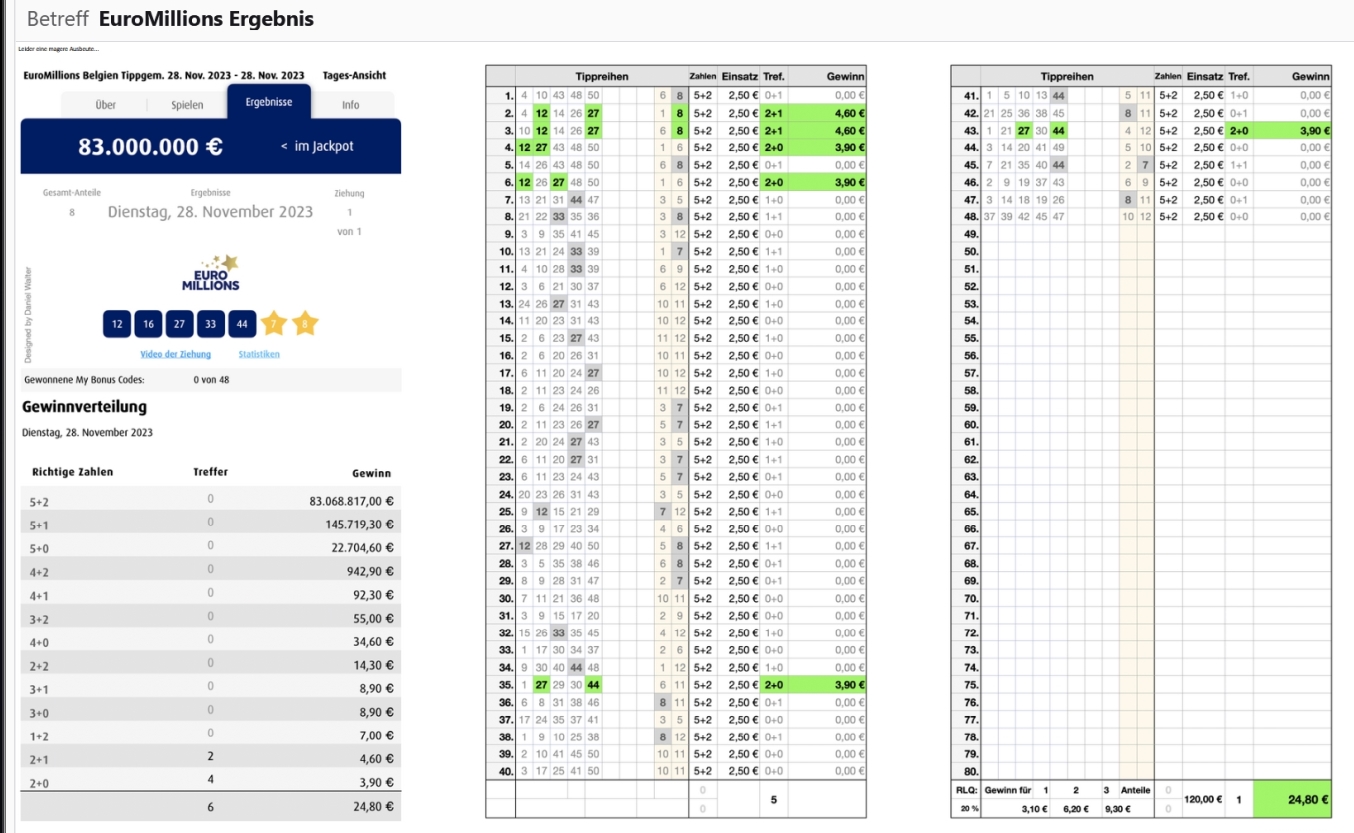Image resolution: width=1354 pixels, height=833 pixels.
Task: Click the 'Treffer' column header
Action: pyautogui.click(x=210, y=472)
